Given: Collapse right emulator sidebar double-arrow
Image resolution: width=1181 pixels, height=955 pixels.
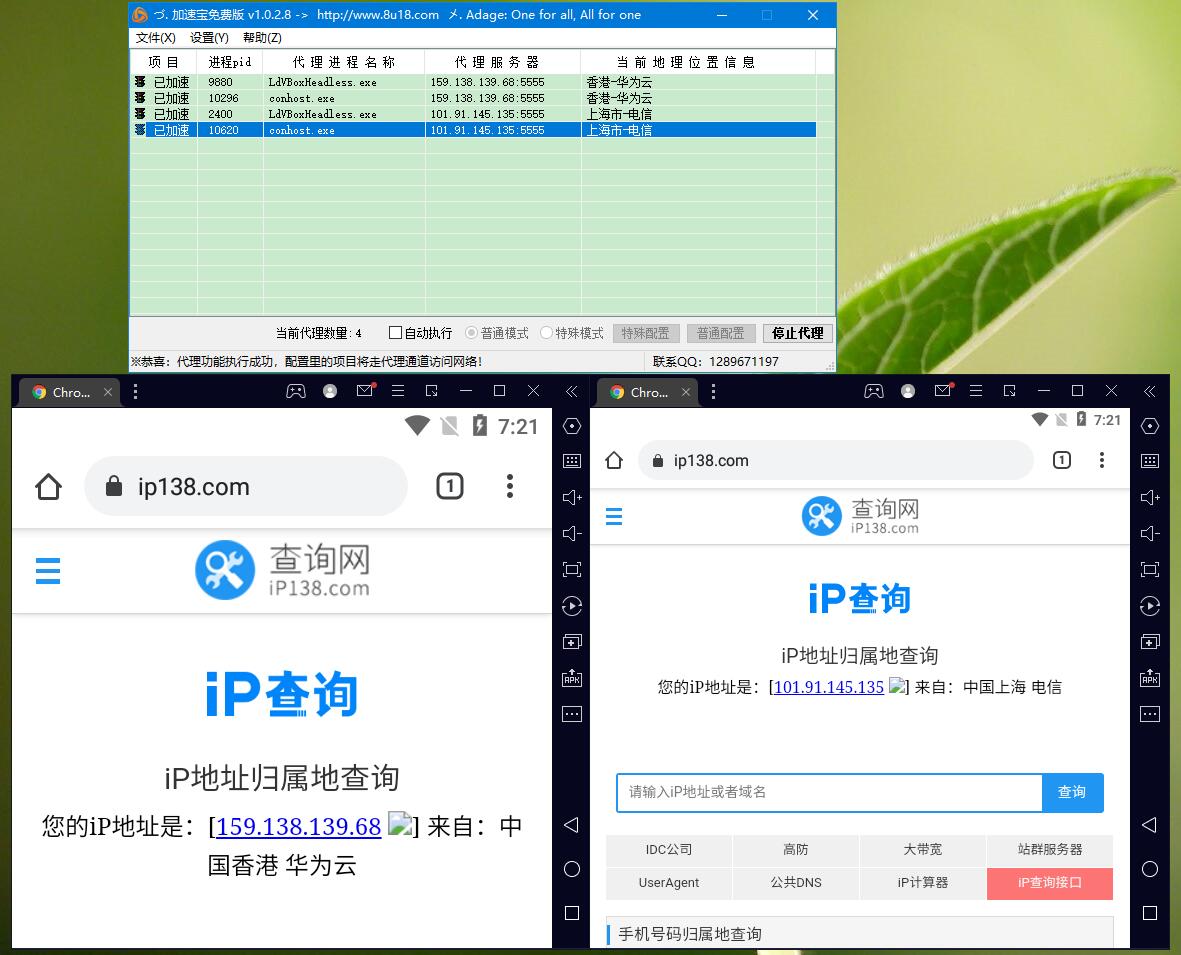Looking at the screenshot, I should pos(1149,391).
